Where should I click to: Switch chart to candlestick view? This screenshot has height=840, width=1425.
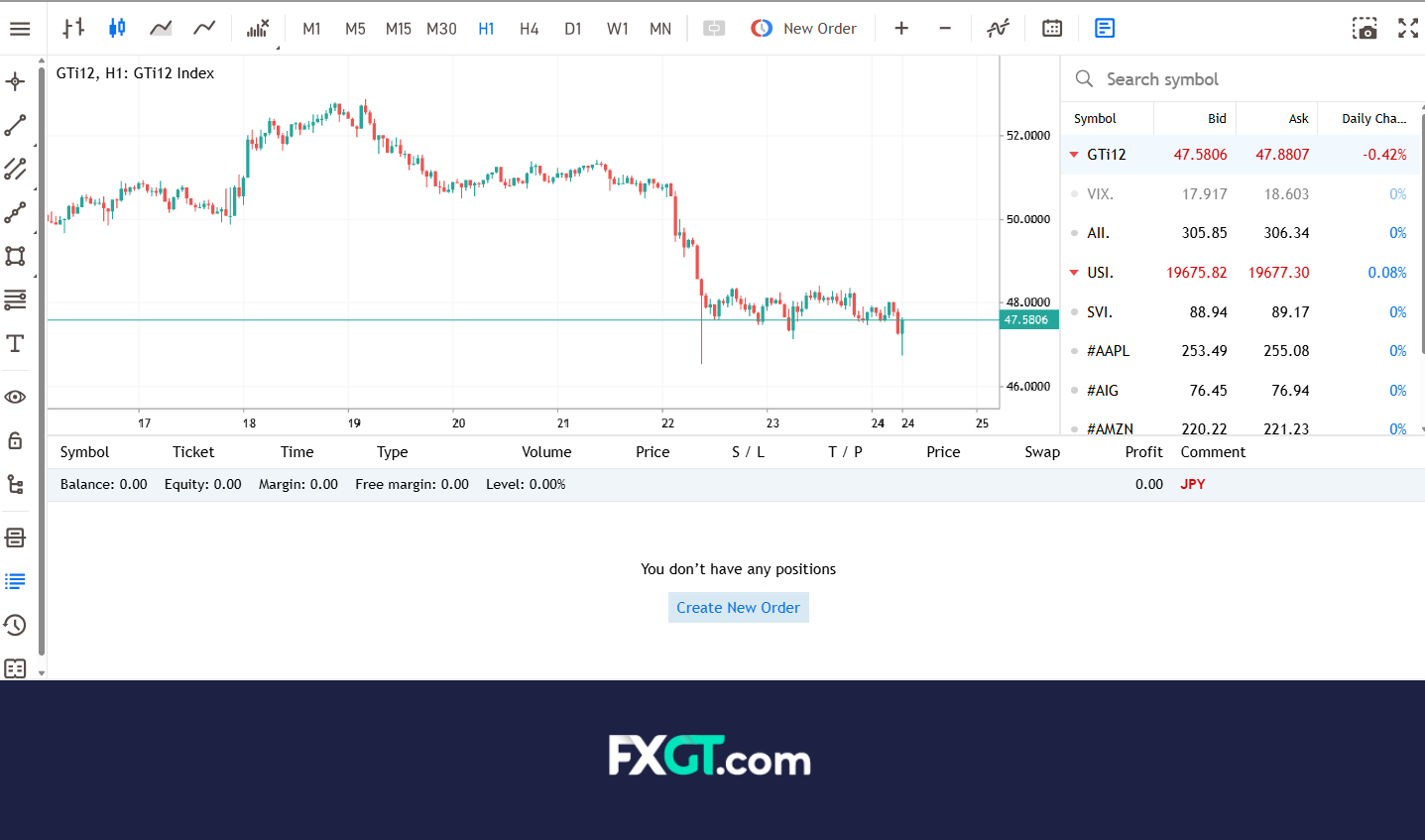[x=117, y=29]
